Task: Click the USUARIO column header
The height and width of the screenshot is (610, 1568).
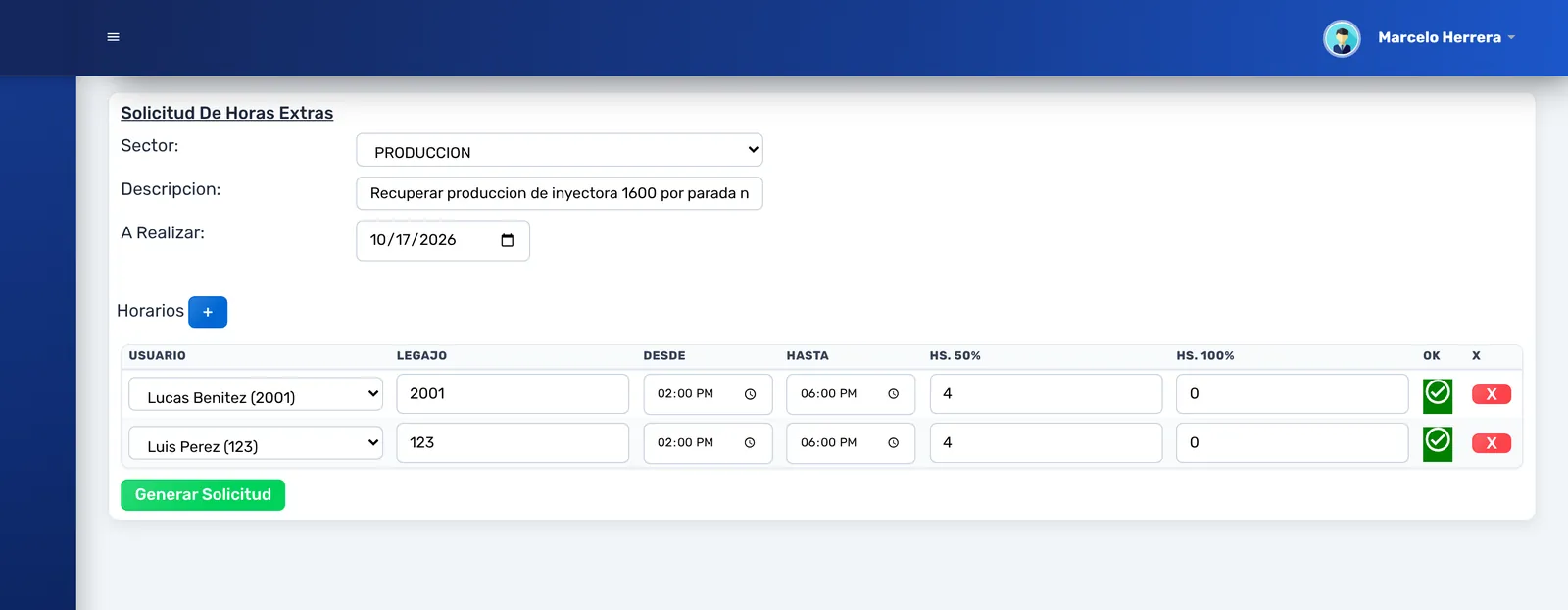Action: point(158,356)
